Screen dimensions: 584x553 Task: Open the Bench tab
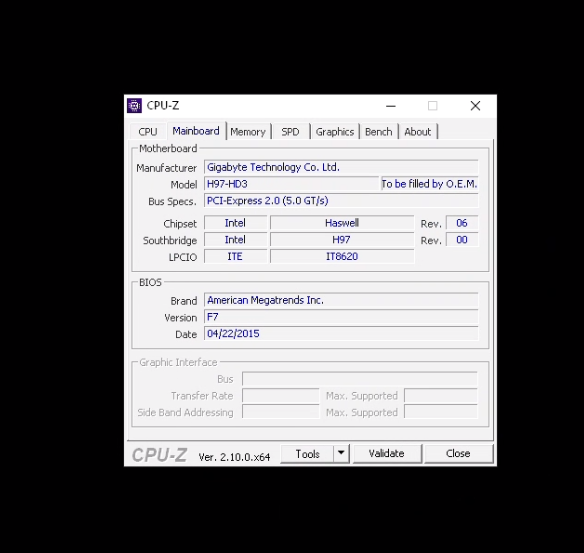(x=378, y=132)
